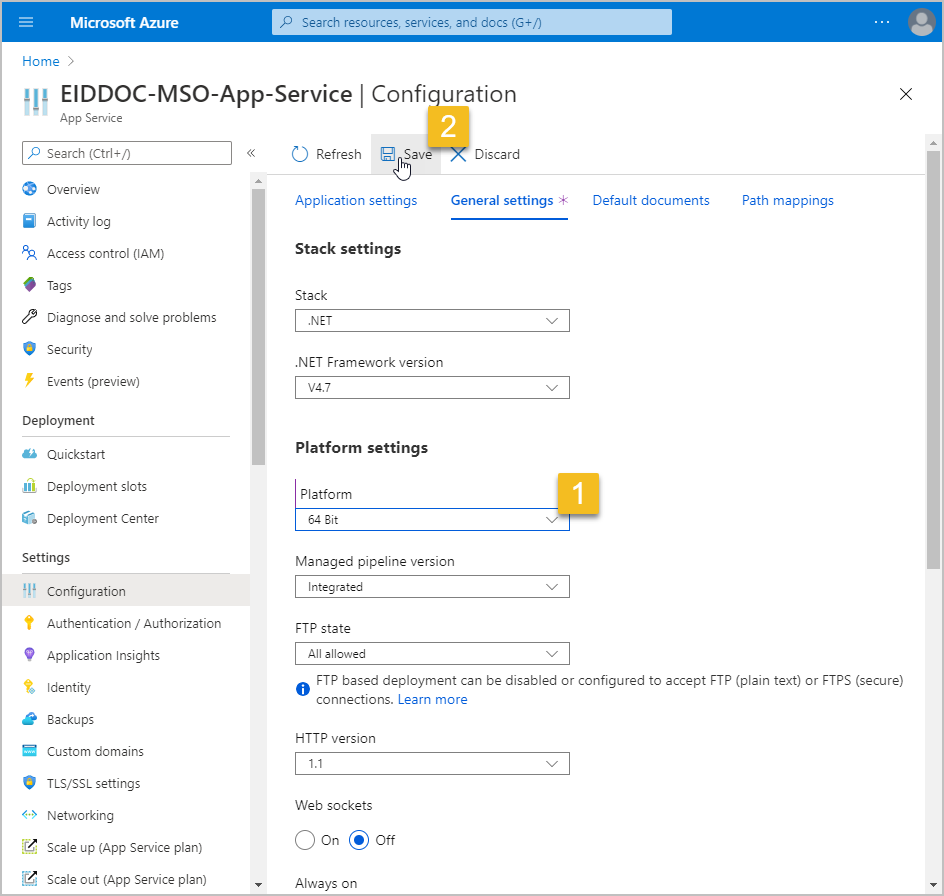Open the HTTP version dropdown

432,764
